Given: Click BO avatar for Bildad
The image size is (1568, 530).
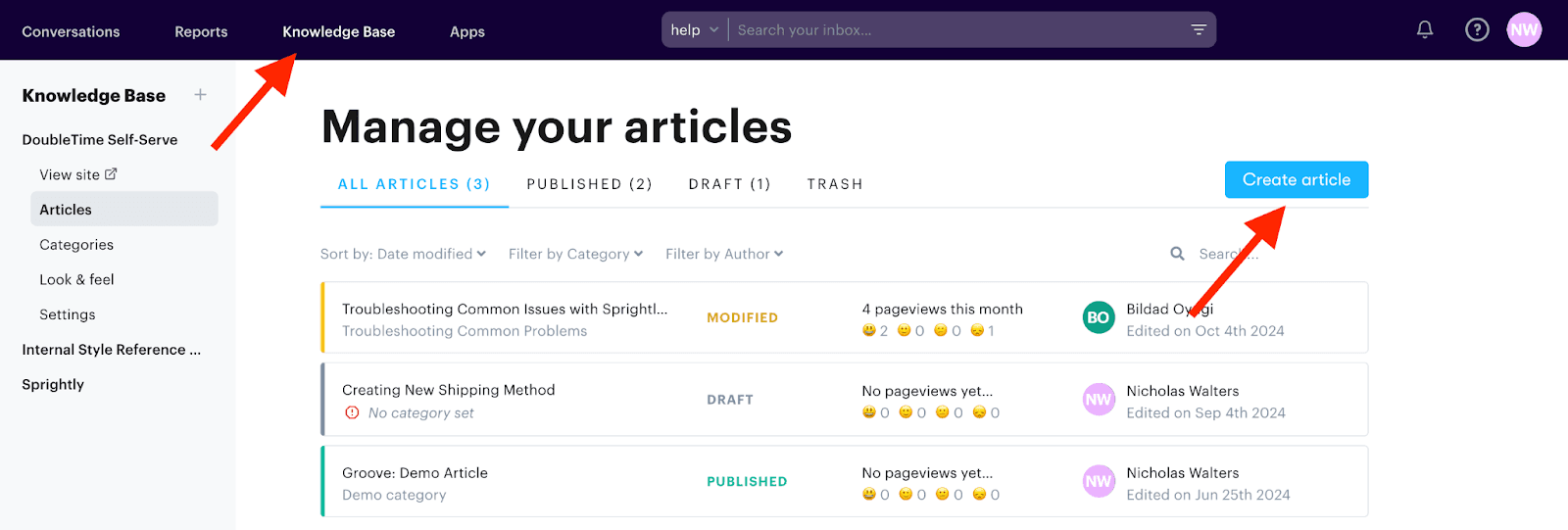Looking at the screenshot, I should point(1099,317).
